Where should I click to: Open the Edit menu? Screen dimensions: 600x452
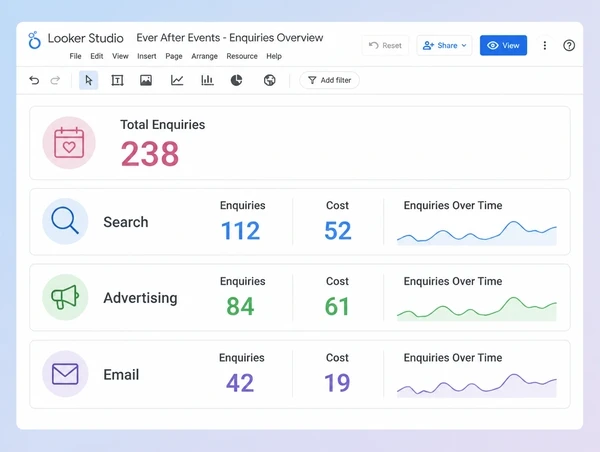pos(97,56)
